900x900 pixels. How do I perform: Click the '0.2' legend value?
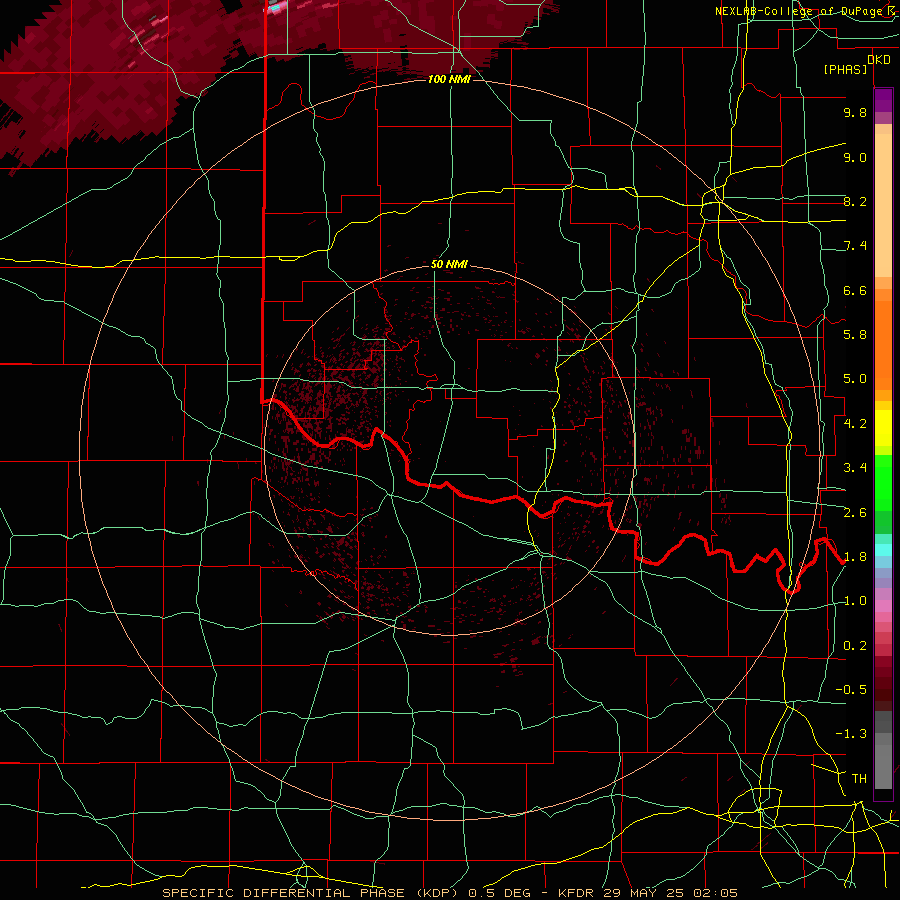click(x=855, y=646)
